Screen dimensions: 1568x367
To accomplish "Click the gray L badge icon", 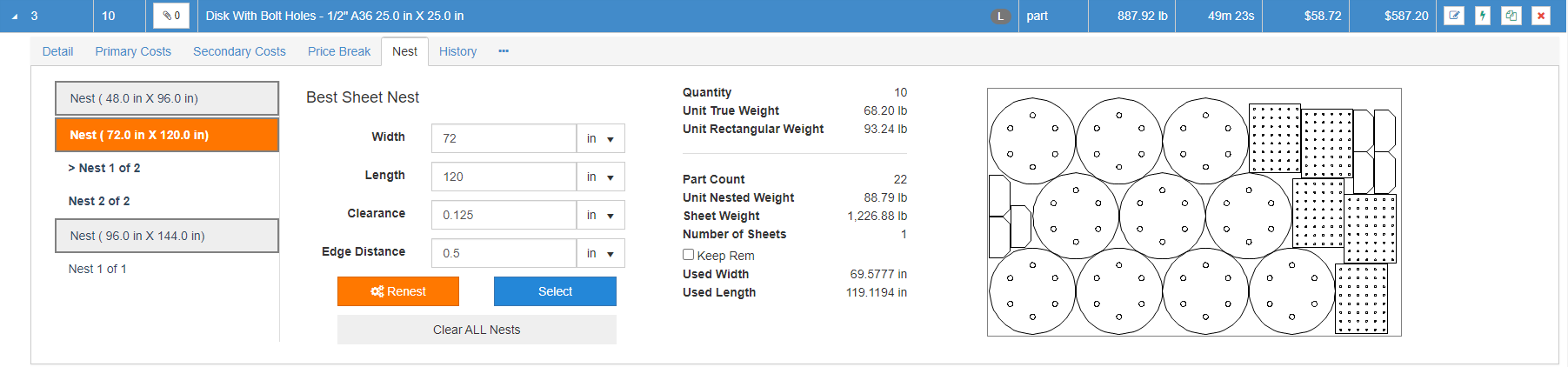I will [1001, 16].
